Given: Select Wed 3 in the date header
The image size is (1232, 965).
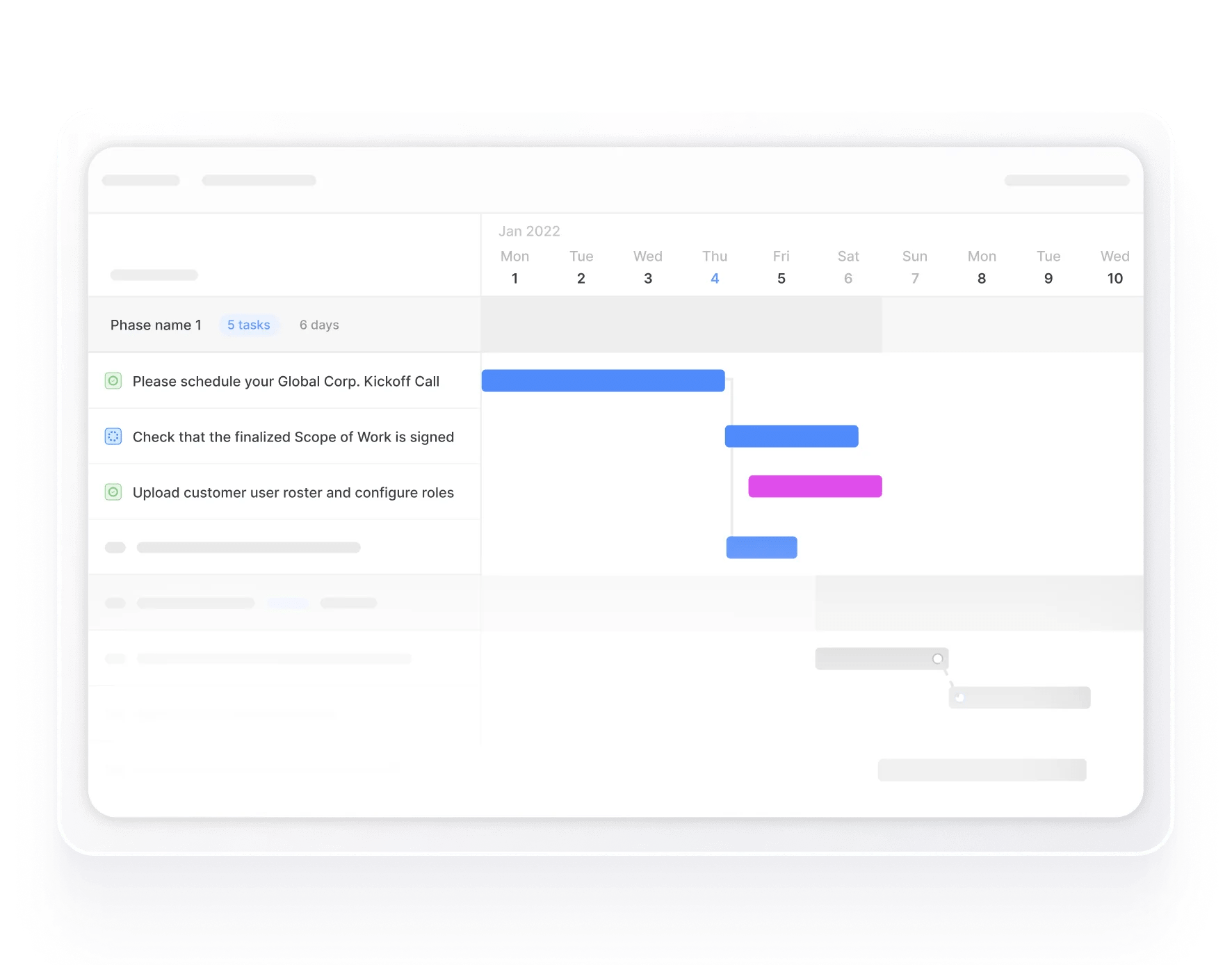Looking at the screenshot, I should [x=648, y=267].
